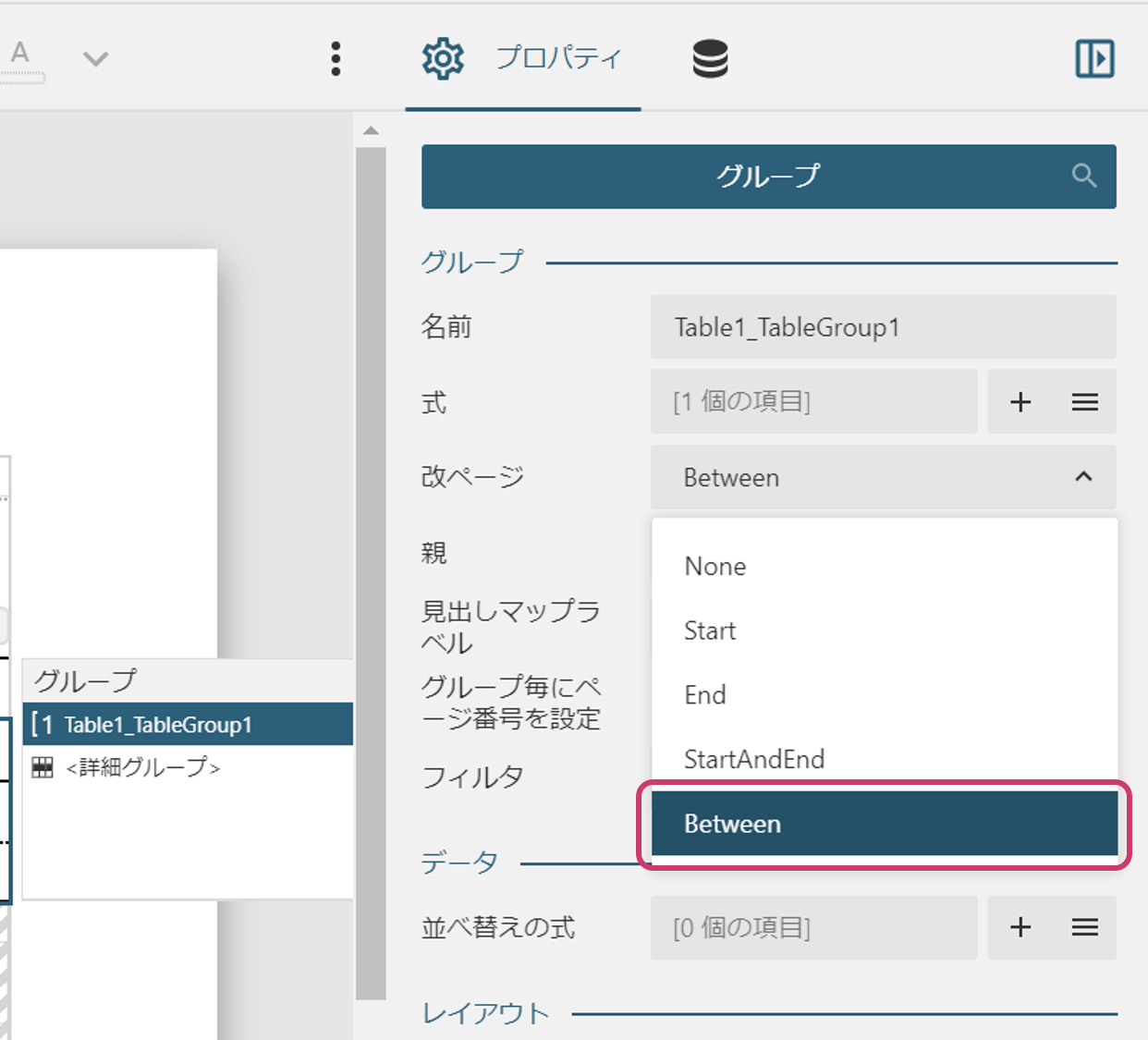The height and width of the screenshot is (1040, 1148).
Task: Click the グループ section heading
Action: [471, 263]
